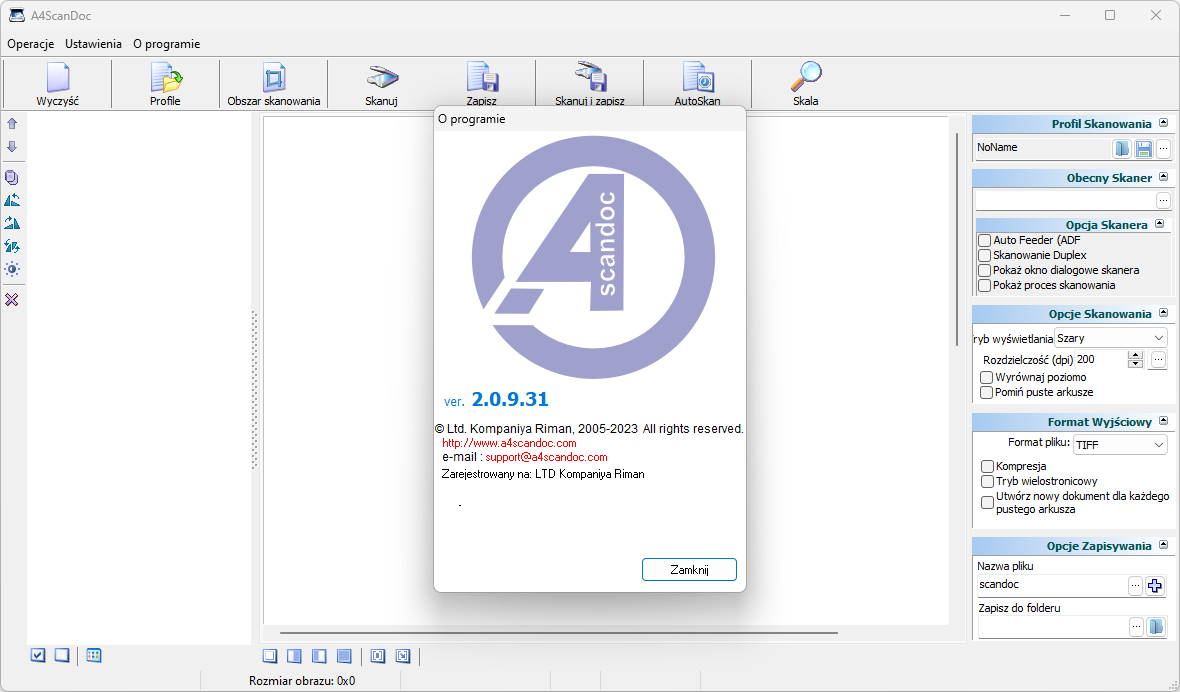Click the ellipsis button in Obecny Skaner
Viewport: 1180px width, 692px height.
tap(1163, 201)
